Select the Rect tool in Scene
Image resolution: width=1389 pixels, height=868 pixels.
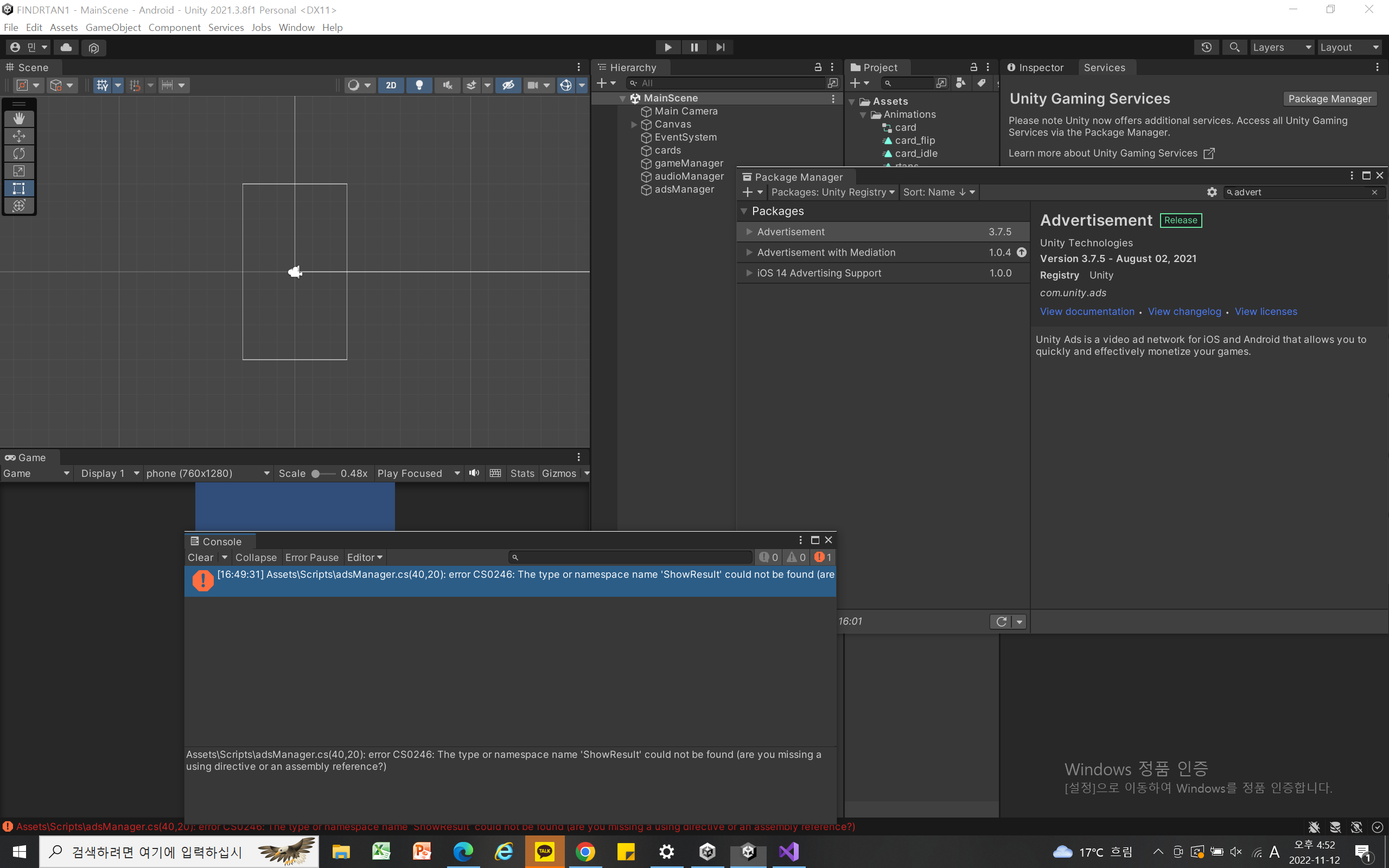click(19, 188)
